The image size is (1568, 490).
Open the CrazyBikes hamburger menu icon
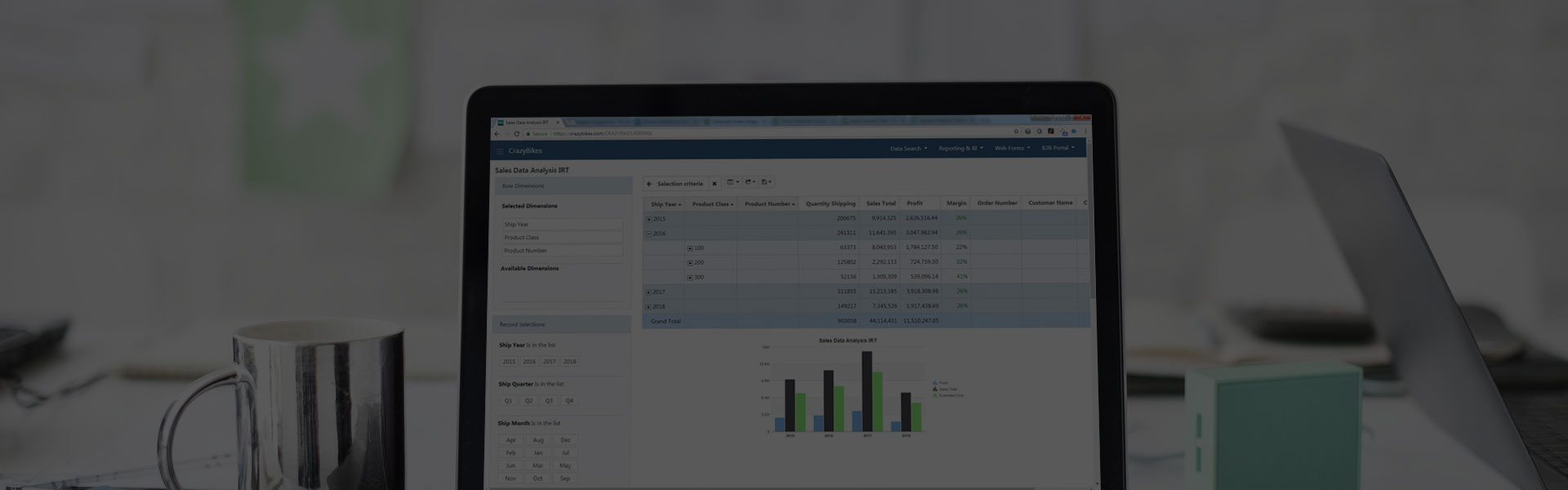tap(501, 151)
